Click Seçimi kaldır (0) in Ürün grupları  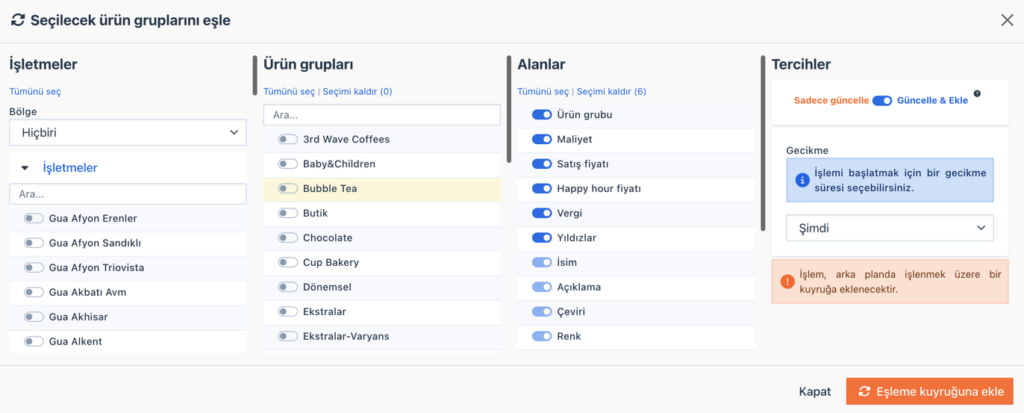pyautogui.click(x=357, y=92)
